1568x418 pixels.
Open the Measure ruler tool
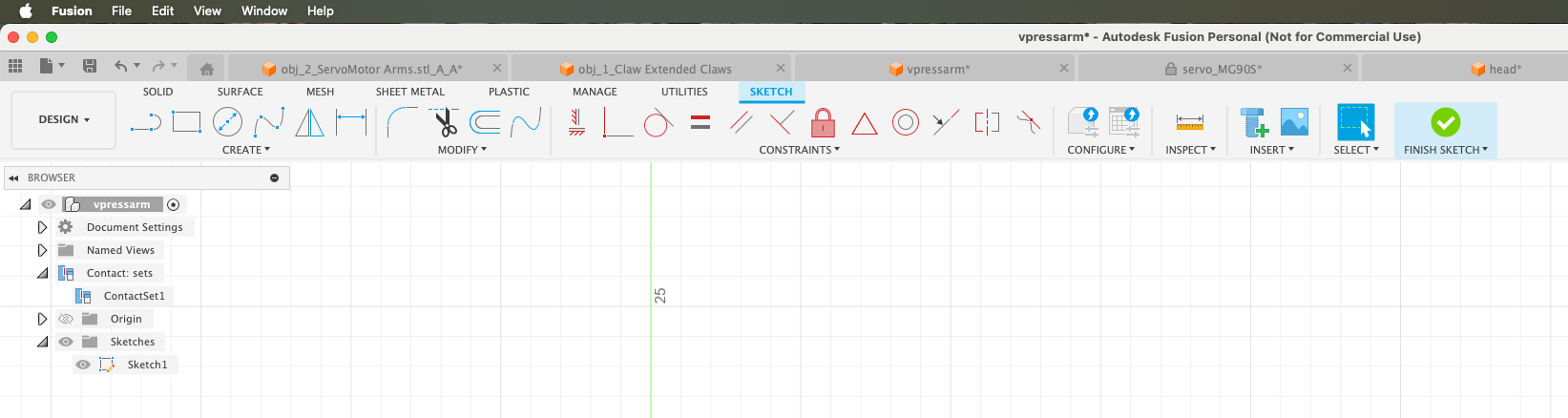coord(1189,122)
